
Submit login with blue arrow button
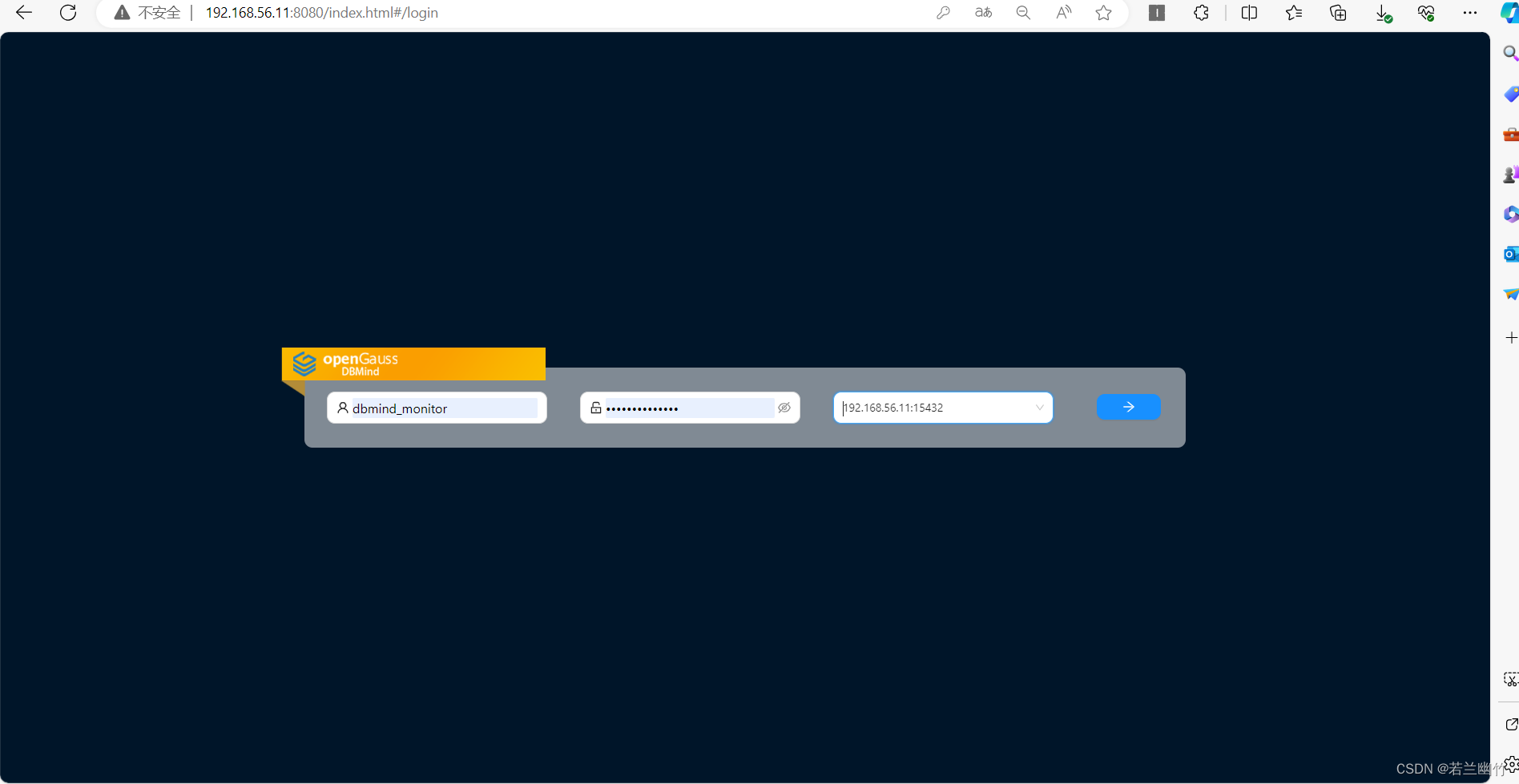(x=1128, y=407)
